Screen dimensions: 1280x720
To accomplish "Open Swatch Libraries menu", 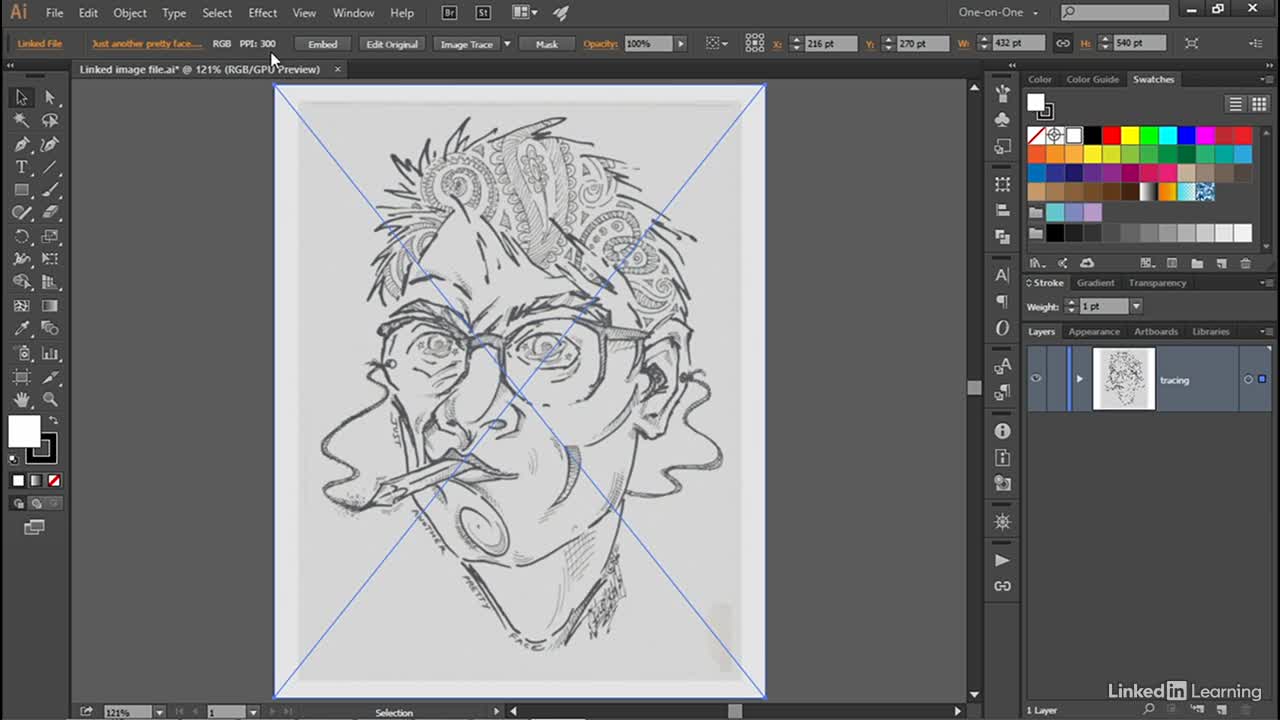I will (1038, 263).
